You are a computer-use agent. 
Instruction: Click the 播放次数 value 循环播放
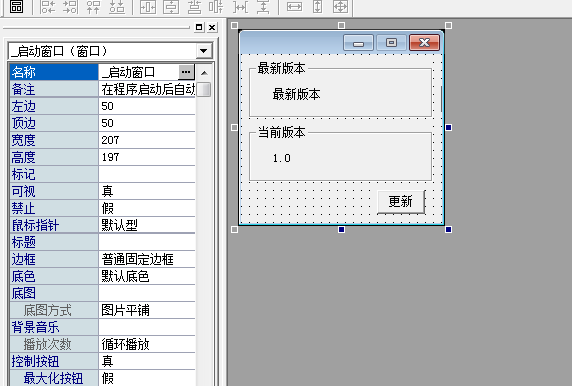(x=147, y=344)
